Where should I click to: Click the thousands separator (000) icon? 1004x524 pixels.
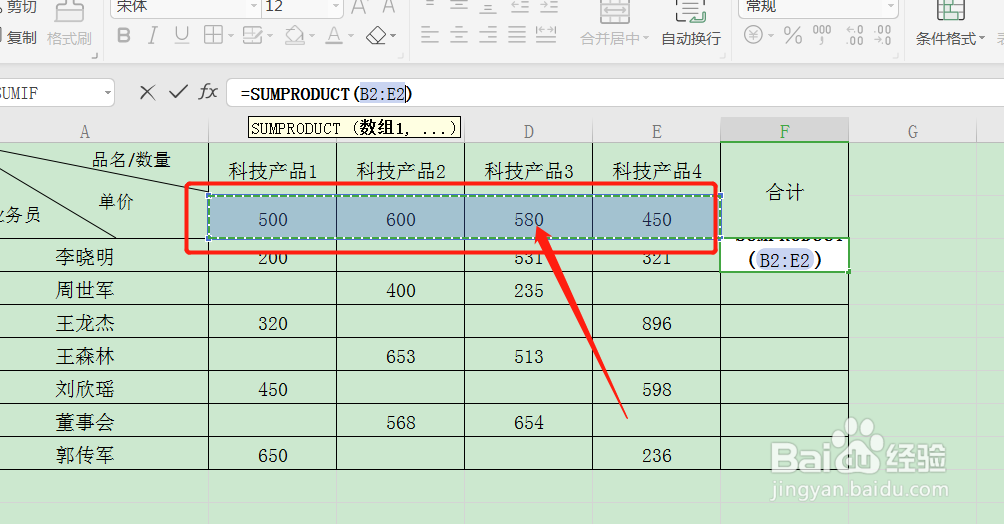(x=822, y=35)
